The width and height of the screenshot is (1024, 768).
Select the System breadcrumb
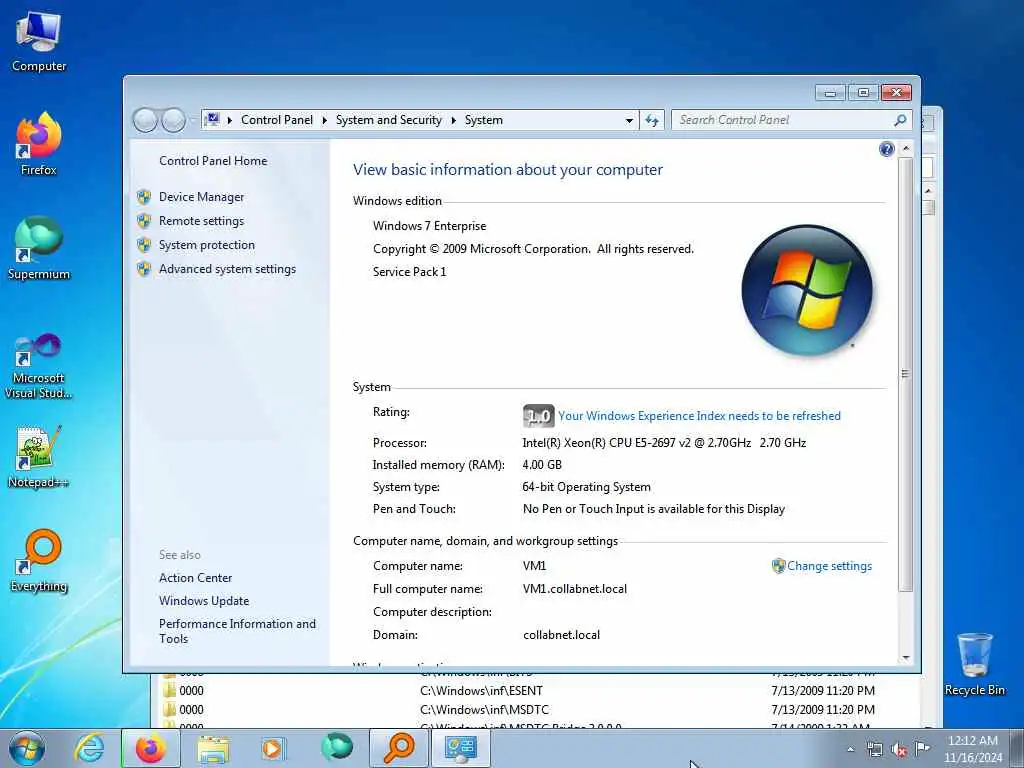click(483, 120)
